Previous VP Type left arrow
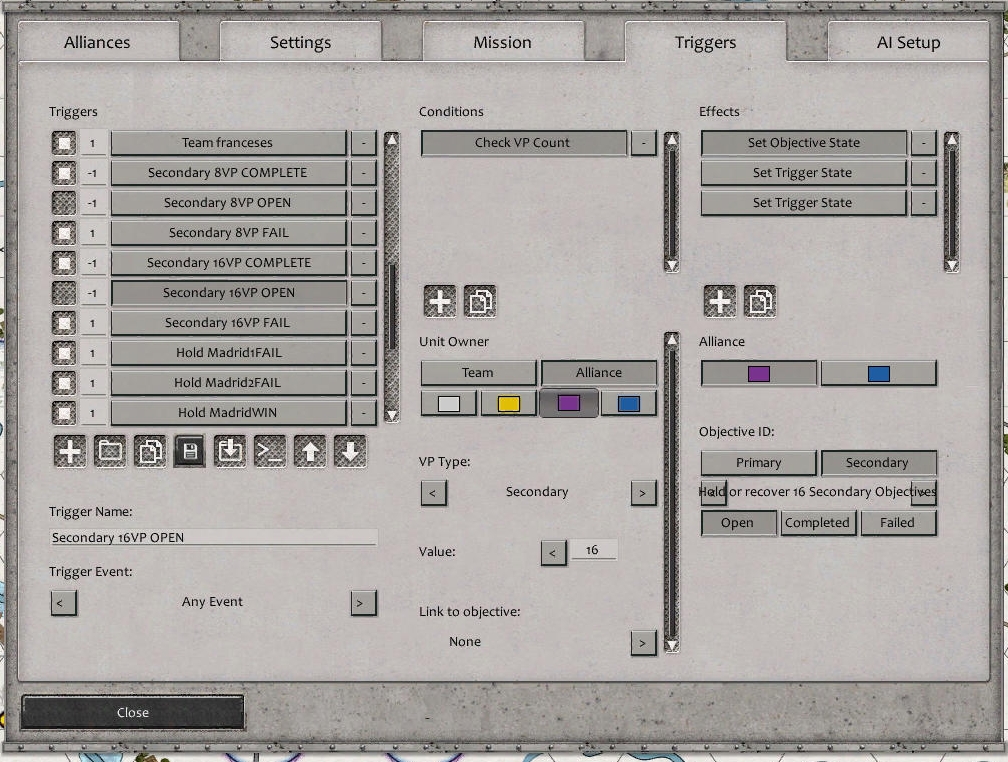Screen dimensions: 1008x762 coord(434,493)
